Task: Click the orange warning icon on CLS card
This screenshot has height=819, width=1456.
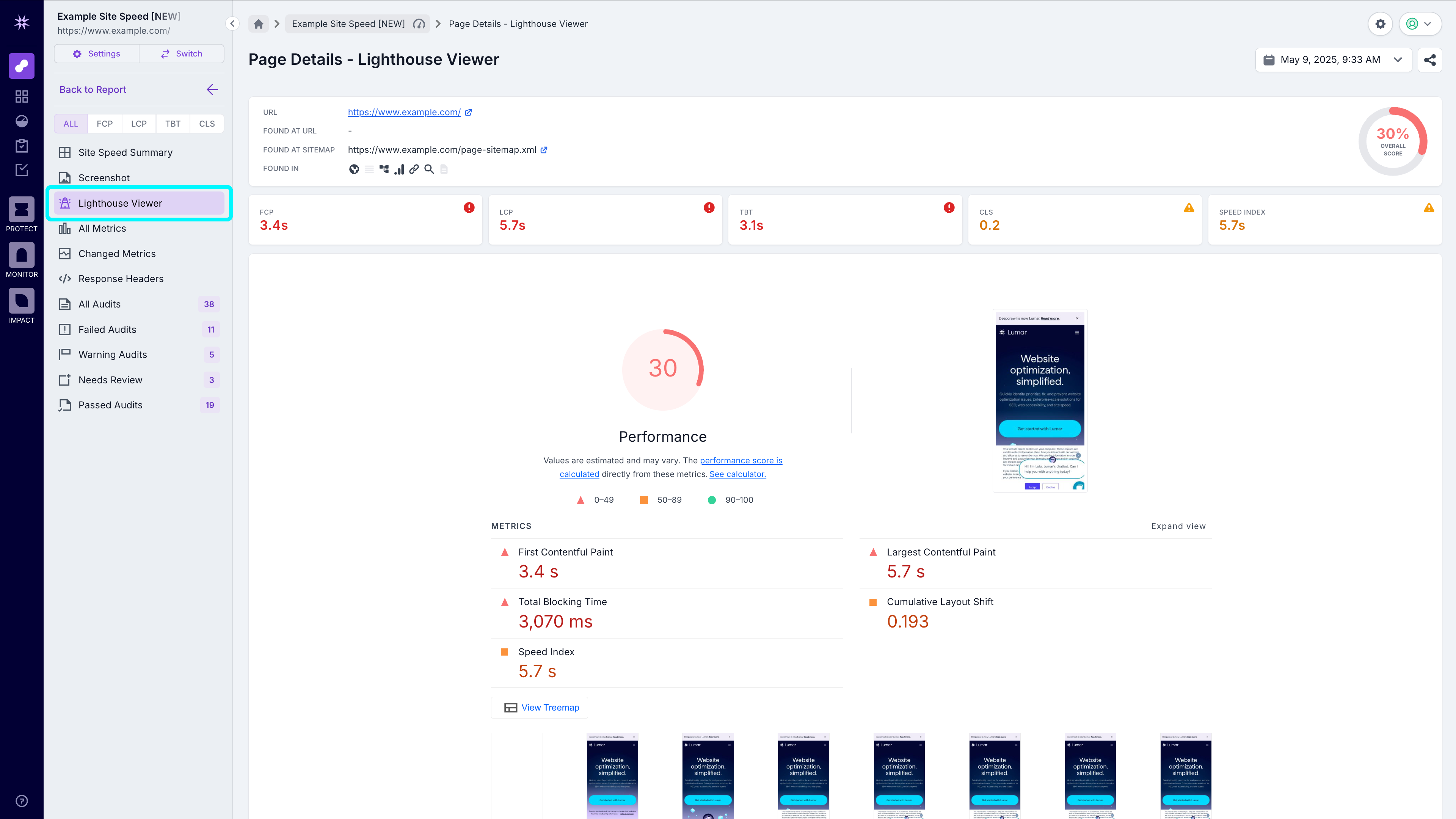Action: point(1189,207)
